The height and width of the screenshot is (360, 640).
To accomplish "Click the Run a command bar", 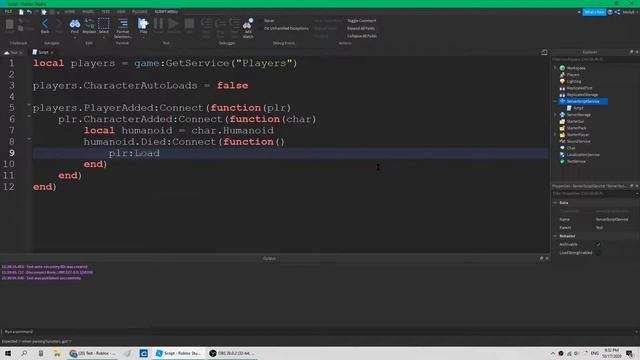I will 318,332.
